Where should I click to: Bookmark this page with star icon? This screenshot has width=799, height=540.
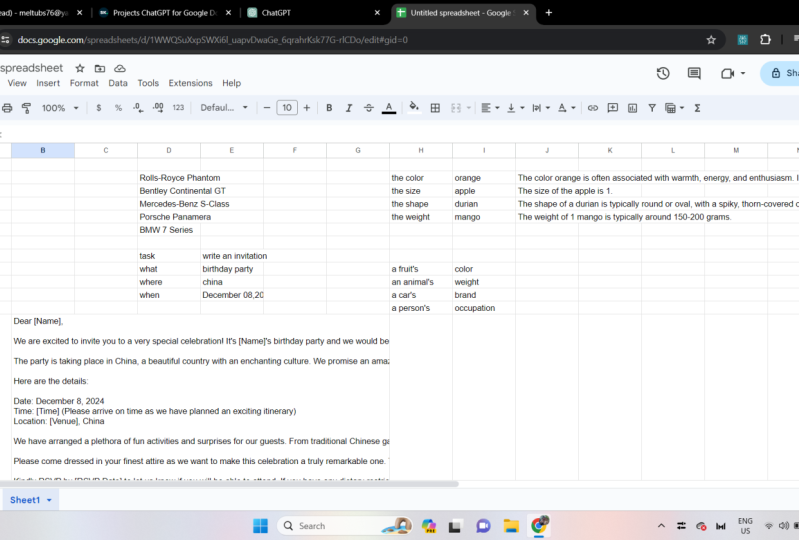711,40
